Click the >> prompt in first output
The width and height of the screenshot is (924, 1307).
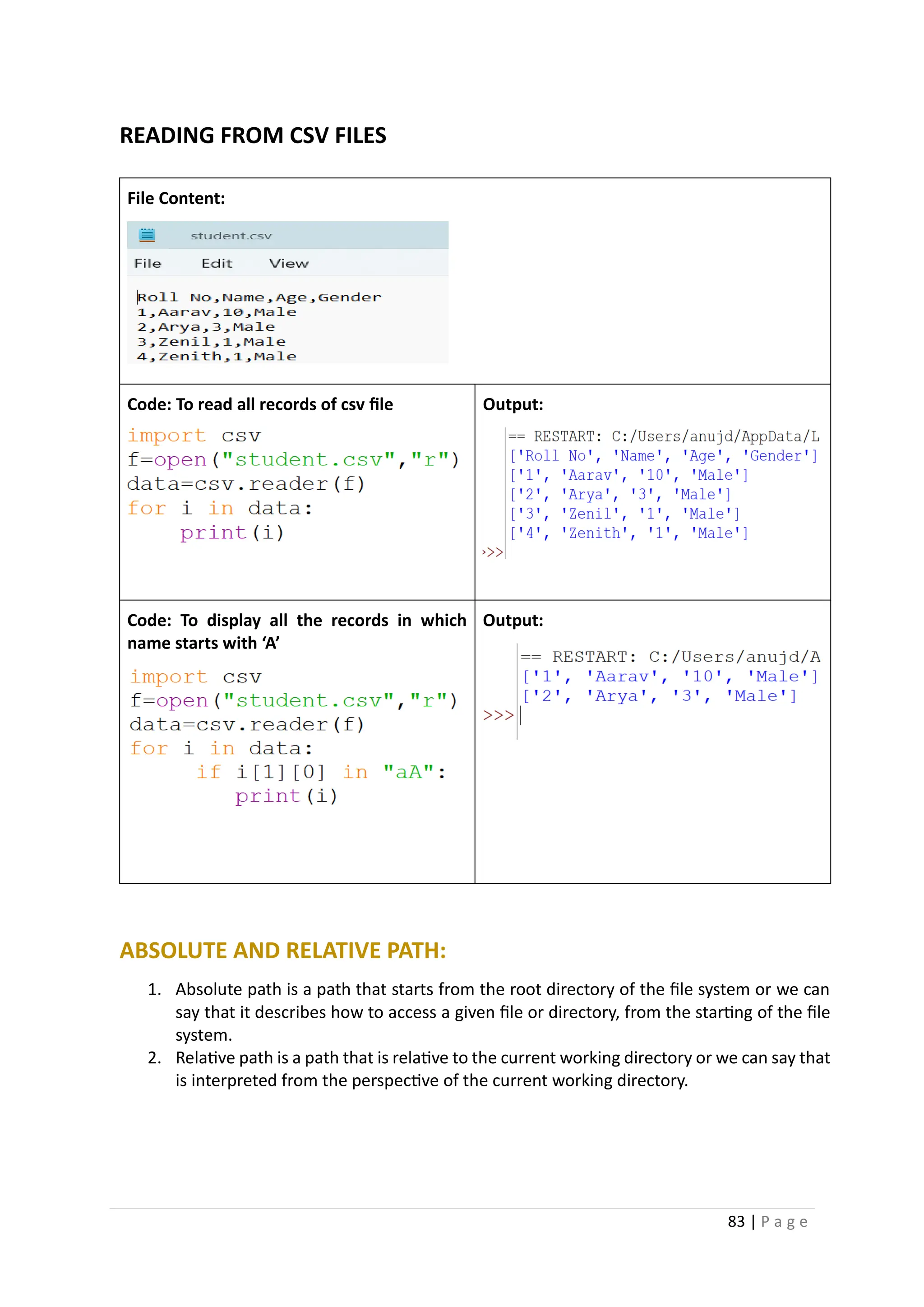(493, 552)
